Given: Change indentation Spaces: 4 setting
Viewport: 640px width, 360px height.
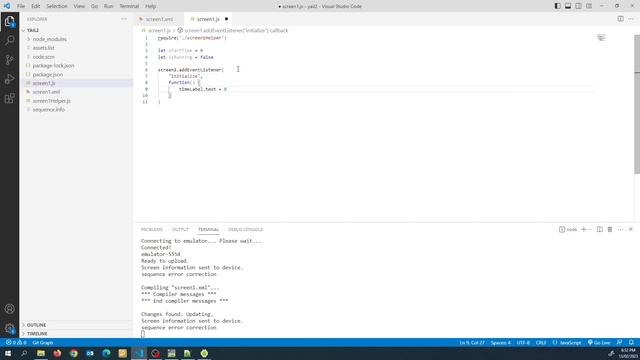Looking at the screenshot, I should point(500,342).
